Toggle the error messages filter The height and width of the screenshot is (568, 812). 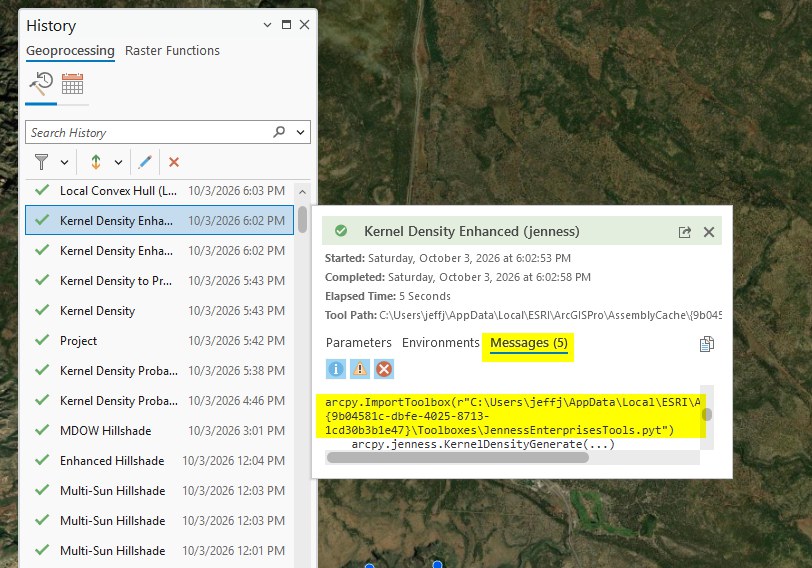384,369
